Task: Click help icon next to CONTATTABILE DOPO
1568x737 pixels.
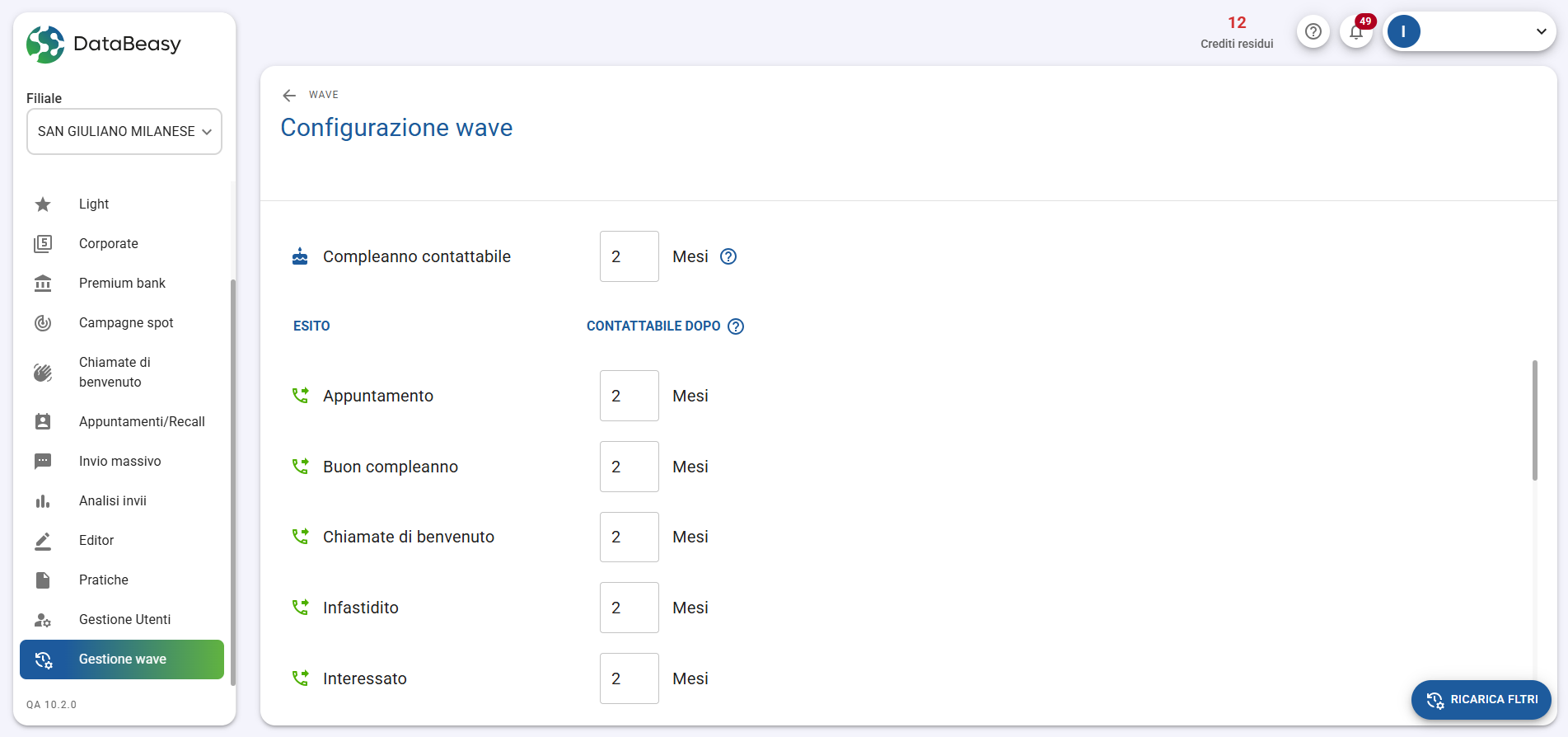Action: click(x=736, y=326)
